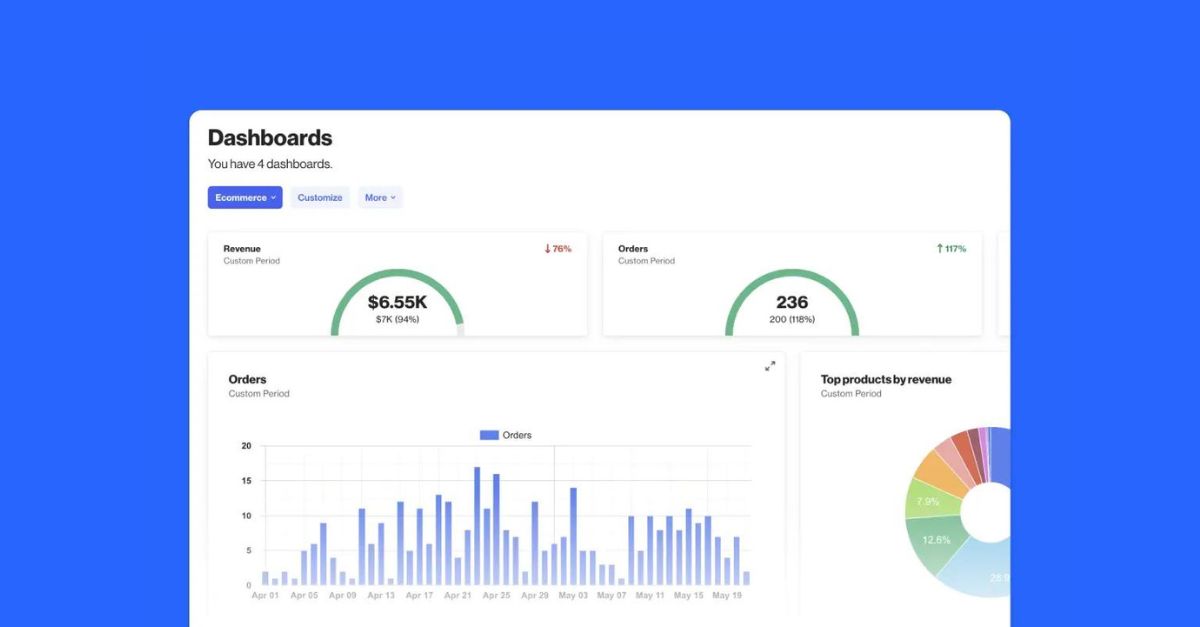The width and height of the screenshot is (1200, 627).
Task: Click the More button's chevron icon
Action: click(x=391, y=197)
